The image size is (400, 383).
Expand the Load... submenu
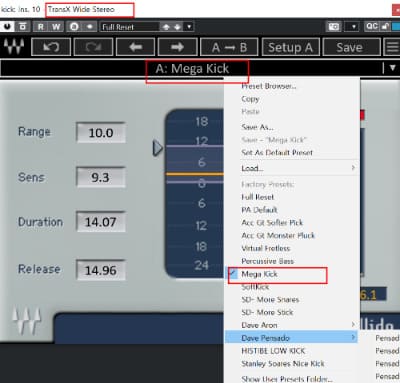coord(292,168)
